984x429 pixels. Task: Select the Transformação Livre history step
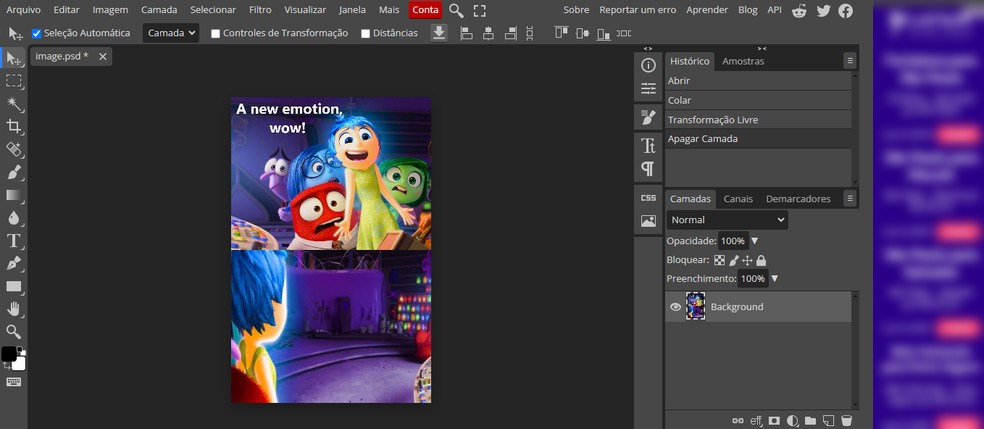pyautogui.click(x=713, y=120)
